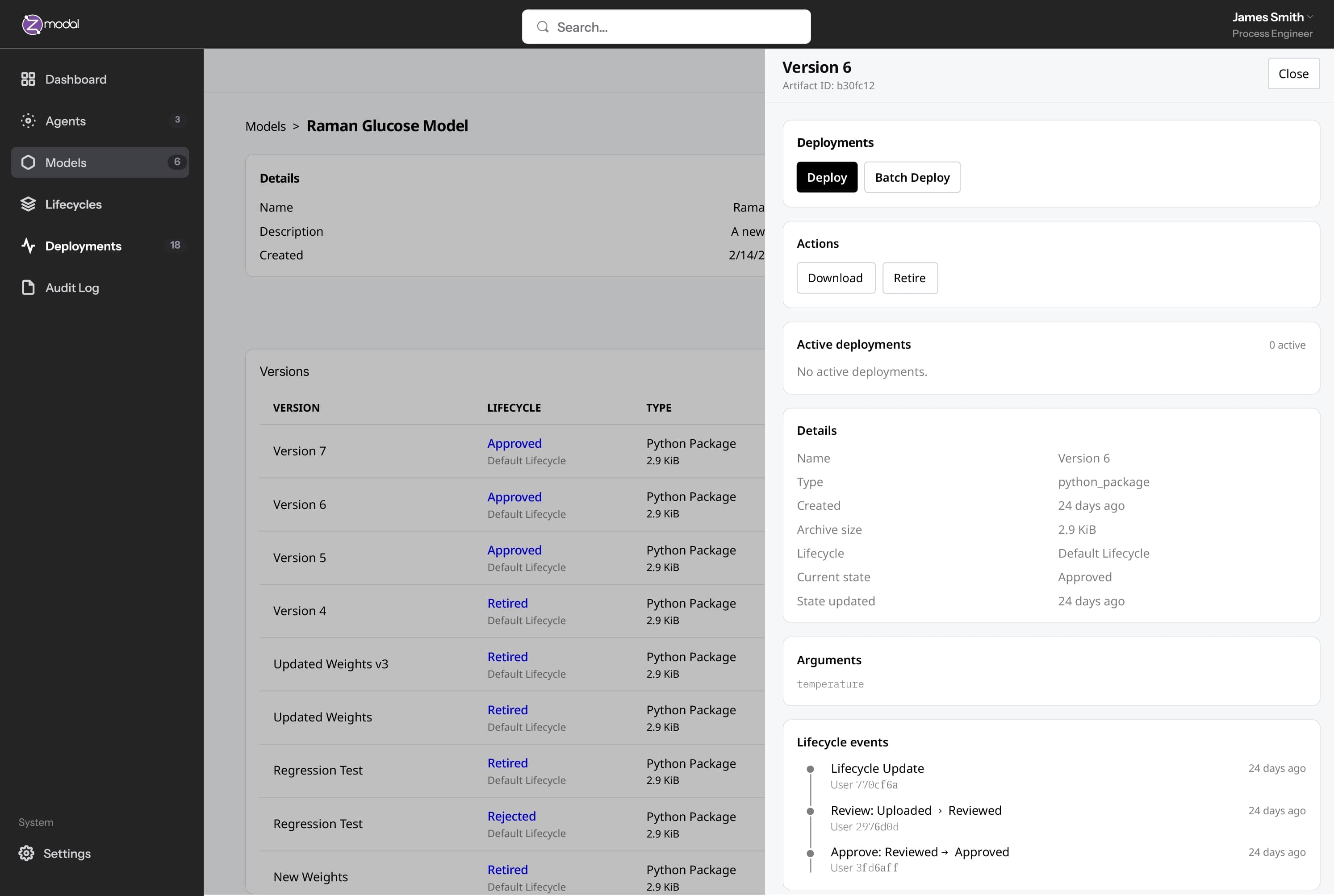This screenshot has height=896, width=1334.
Task: Click User 770cf6a under Lifecycle Update
Action: (x=864, y=785)
